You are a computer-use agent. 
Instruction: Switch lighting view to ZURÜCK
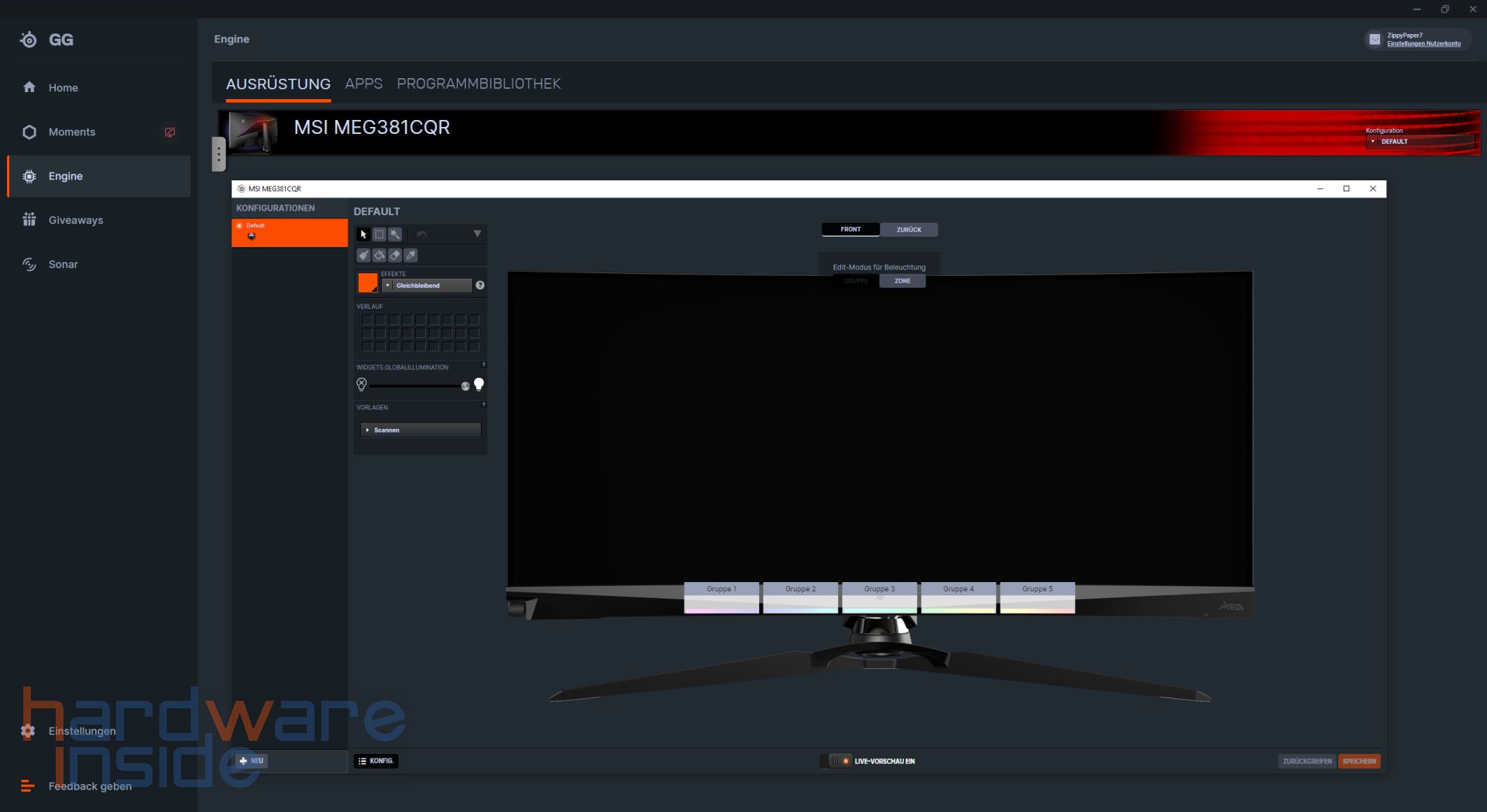(x=908, y=229)
